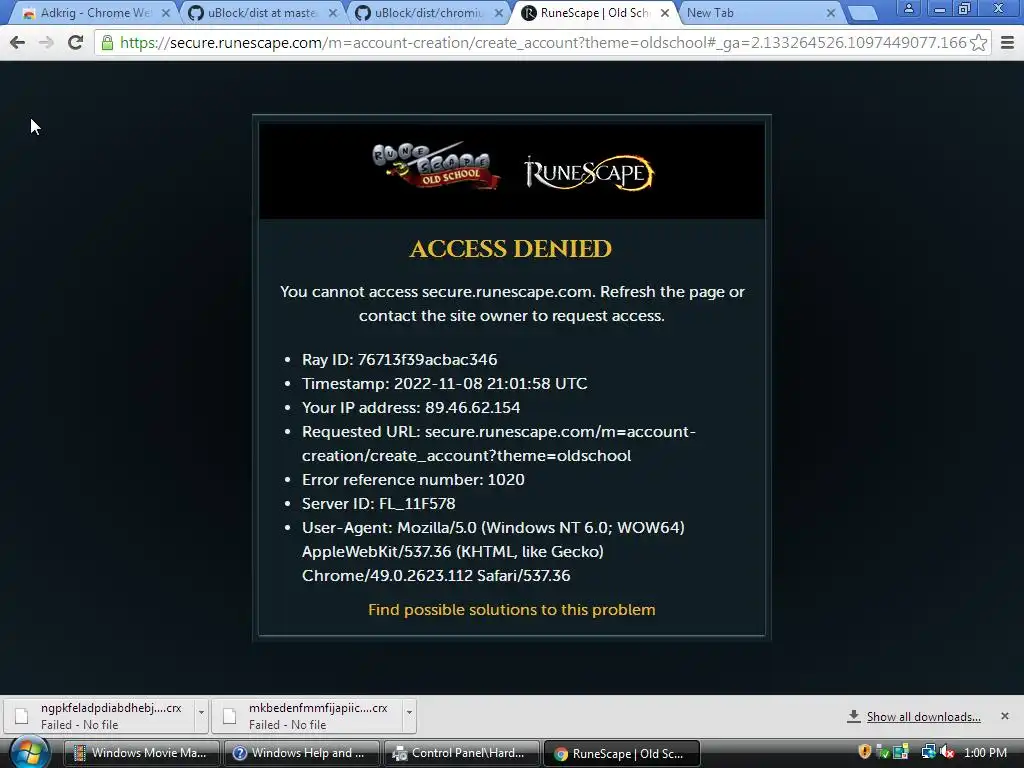1024x768 pixels.
Task: Open dropdown arrow for mkbedenfmmfijapiic....crx download
Action: point(409,712)
